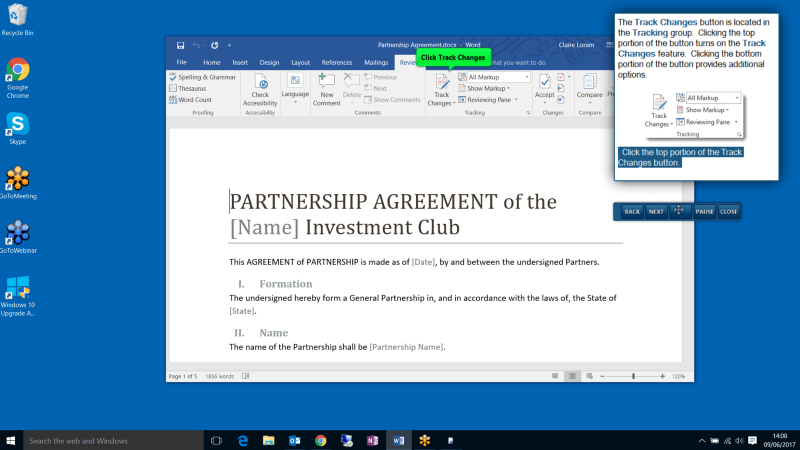Click the [Partnership Name] placeholder
This screenshot has height=450, width=800.
[x=406, y=347]
